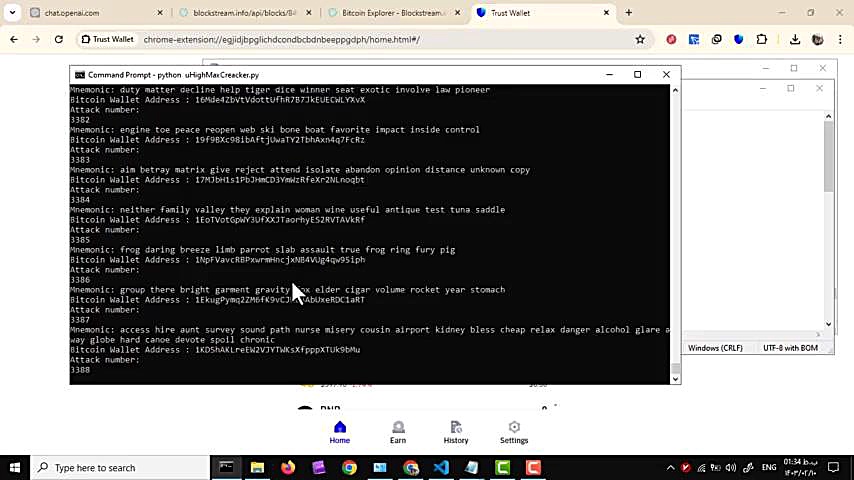Bookmark this page with the star icon
Image resolution: width=854 pixels, height=480 pixels.
tap(640, 39)
